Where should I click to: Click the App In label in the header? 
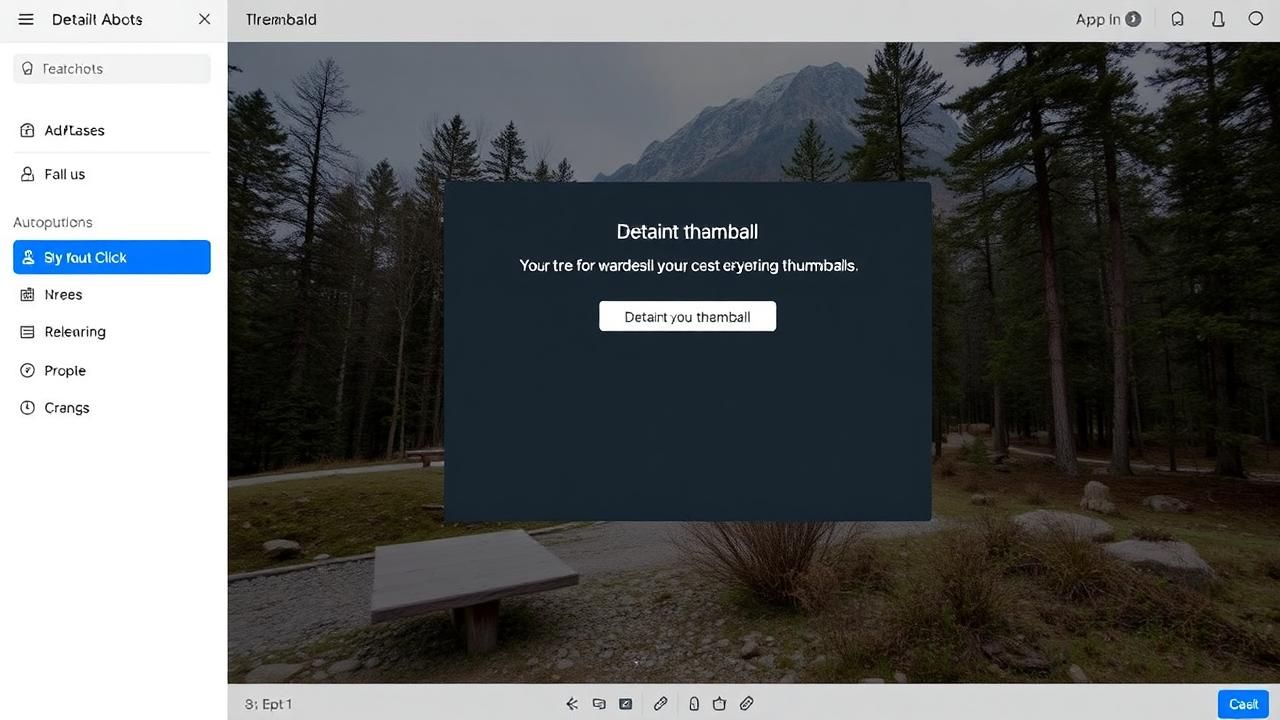[1098, 19]
